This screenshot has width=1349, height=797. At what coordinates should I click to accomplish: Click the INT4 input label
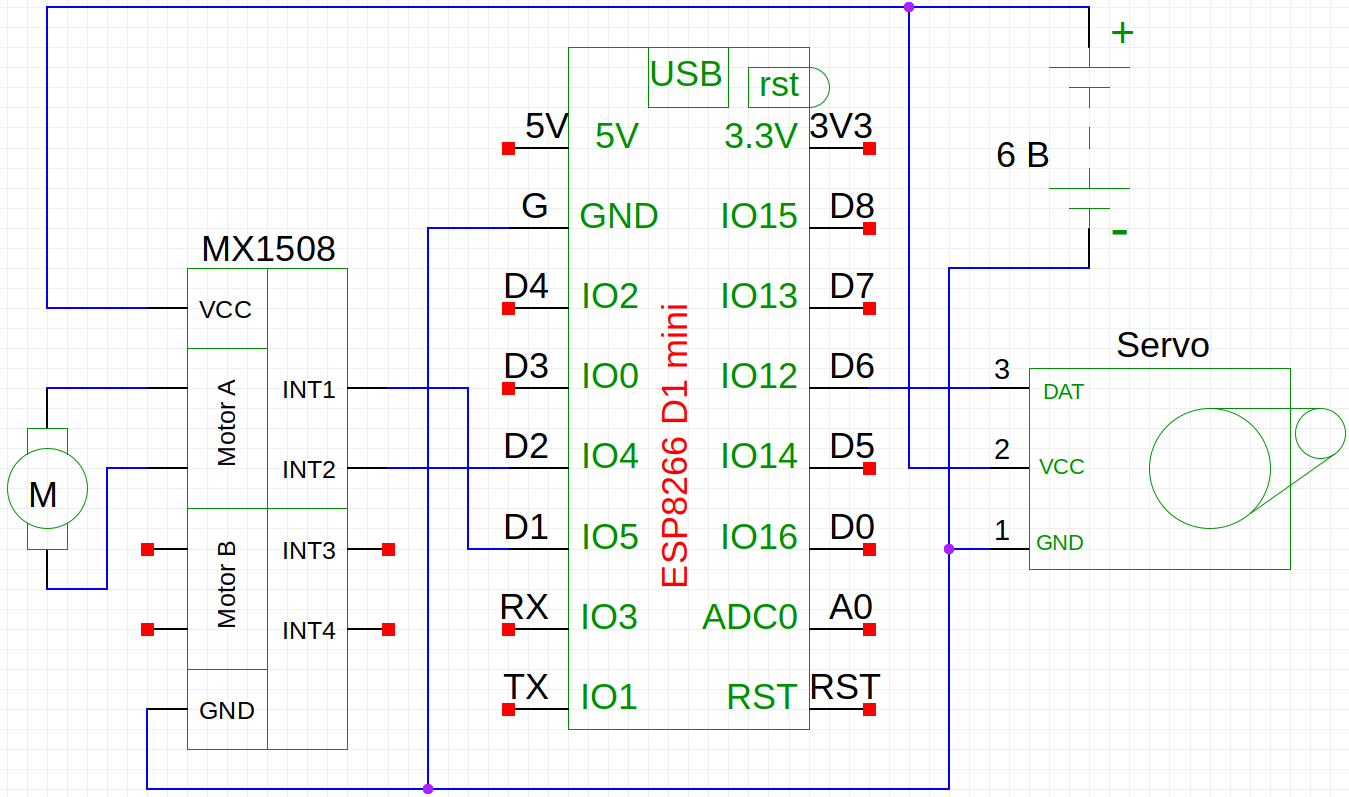(309, 631)
